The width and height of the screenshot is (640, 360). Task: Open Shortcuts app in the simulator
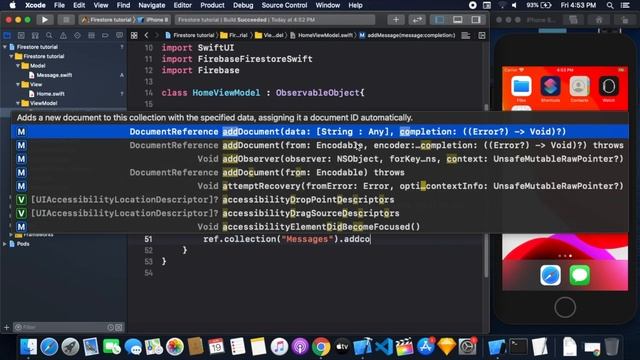pos(550,86)
